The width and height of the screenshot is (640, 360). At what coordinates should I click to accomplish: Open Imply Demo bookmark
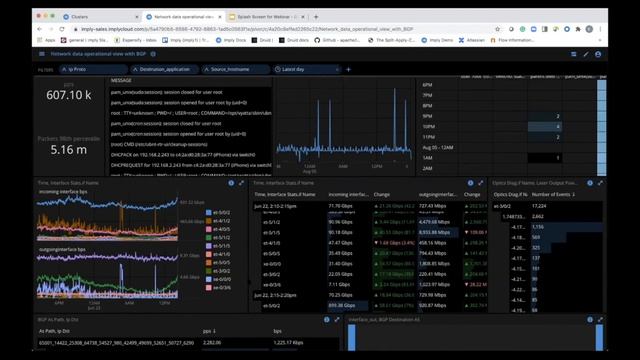click(437, 40)
